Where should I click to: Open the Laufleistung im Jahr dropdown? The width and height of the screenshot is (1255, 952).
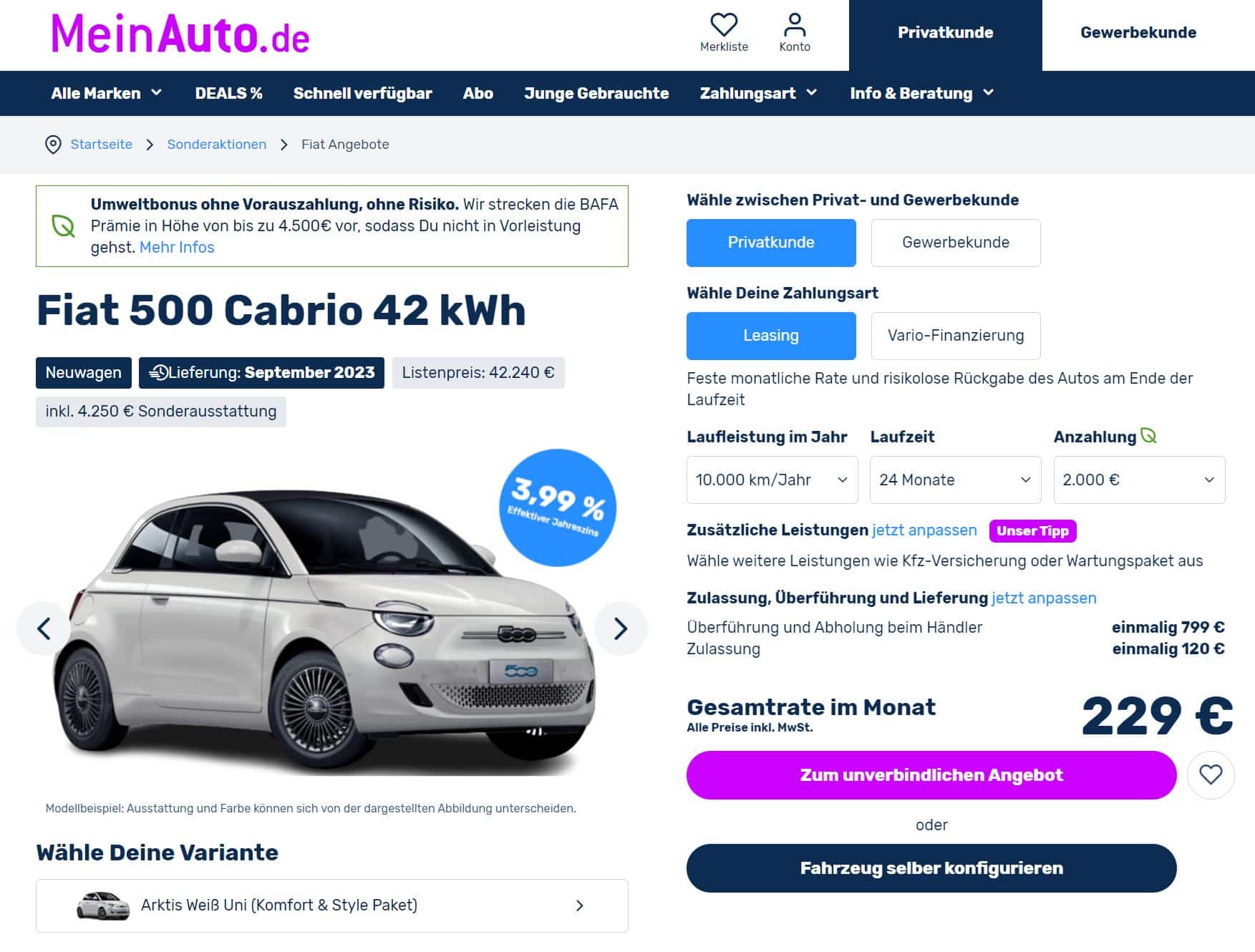[772, 480]
